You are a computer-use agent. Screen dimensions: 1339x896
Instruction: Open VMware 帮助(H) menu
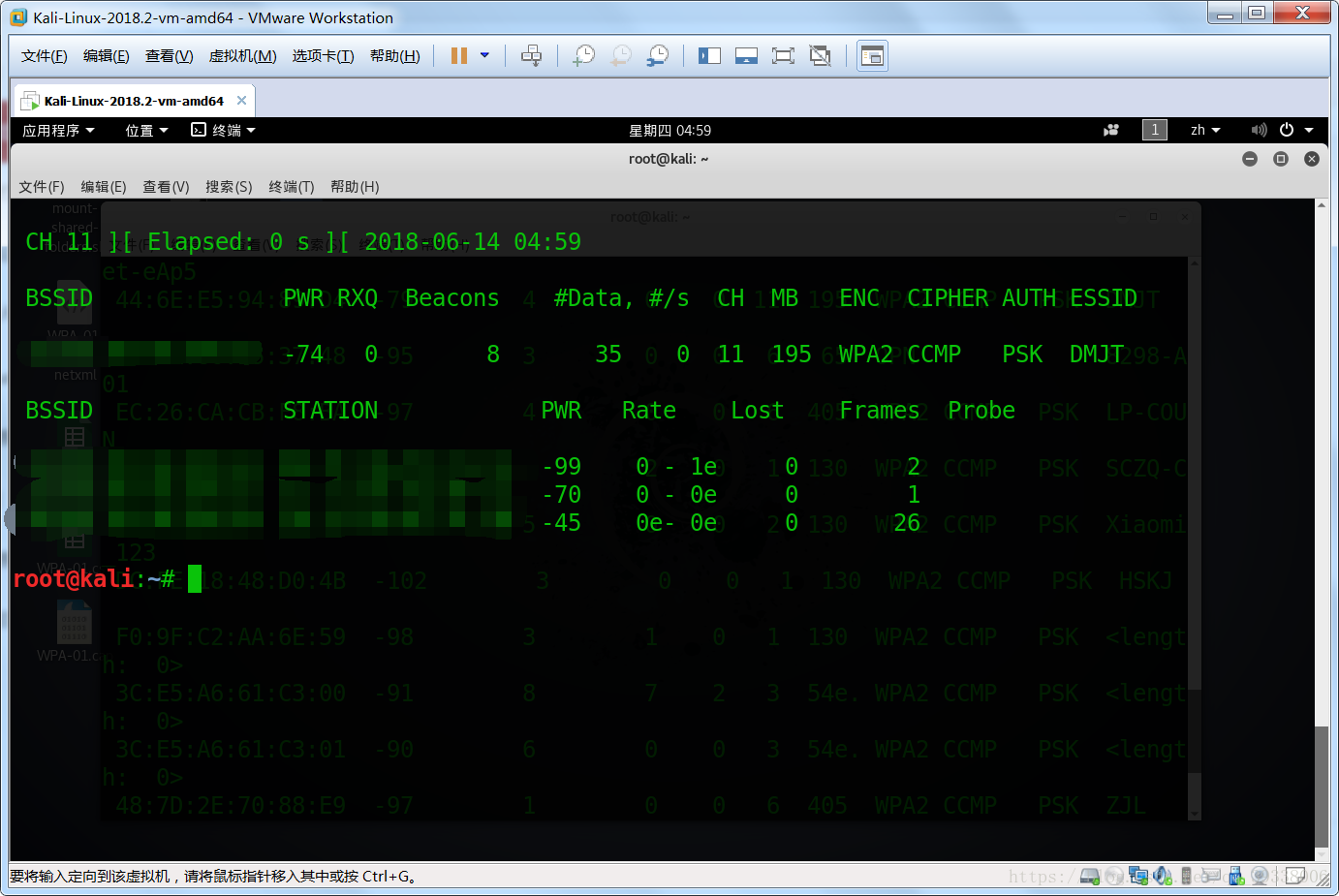pyautogui.click(x=395, y=56)
